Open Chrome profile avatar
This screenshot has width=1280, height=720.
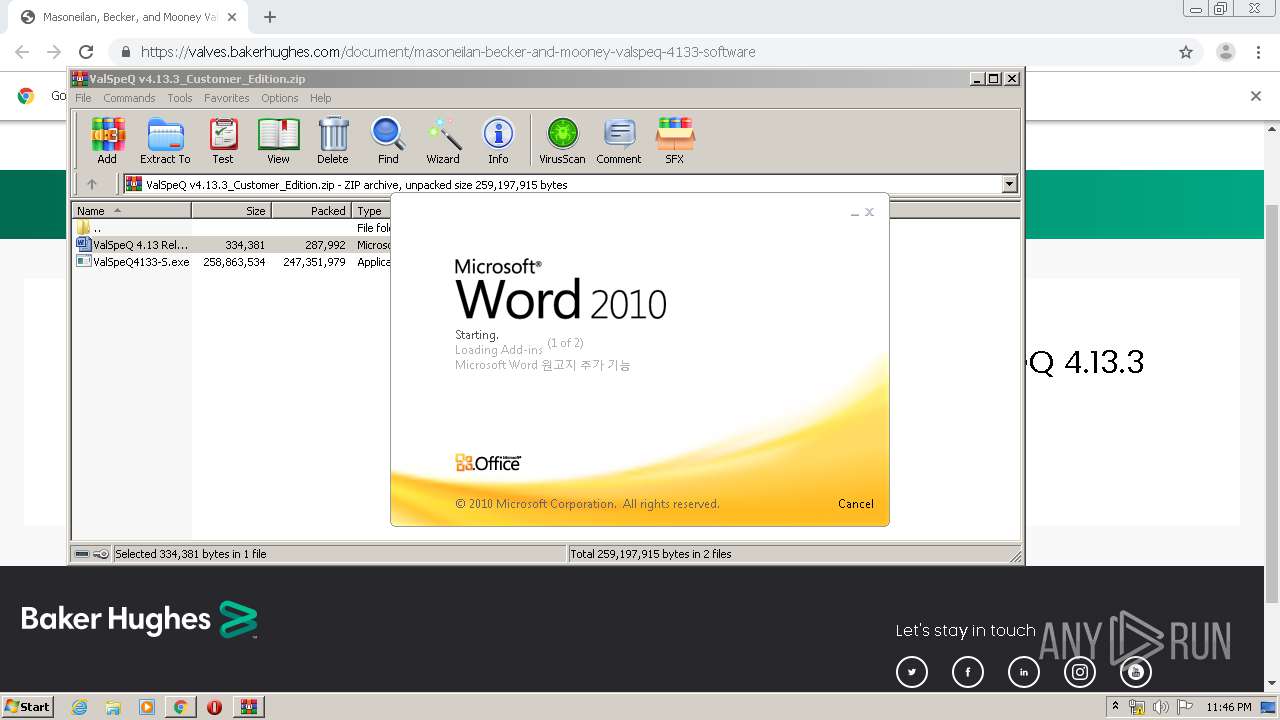[x=1226, y=52]
